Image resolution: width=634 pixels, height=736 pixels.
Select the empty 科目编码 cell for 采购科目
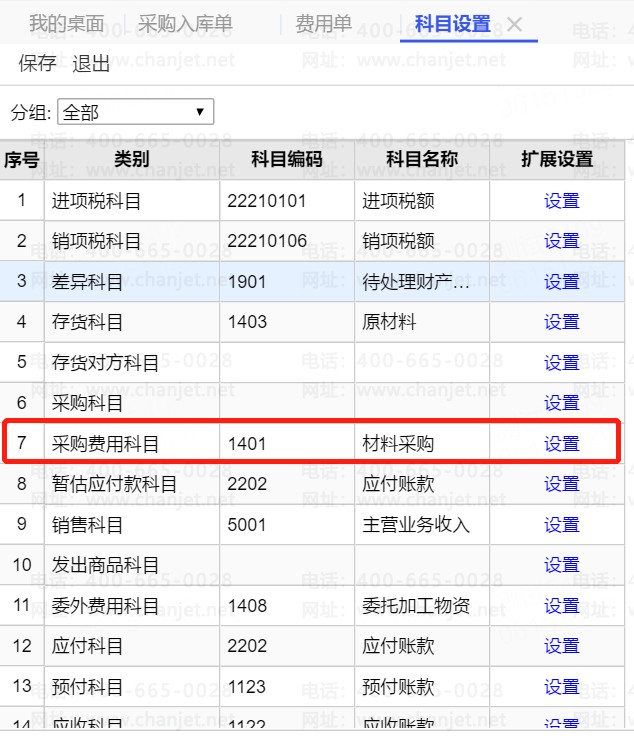(x=287, y=403)
